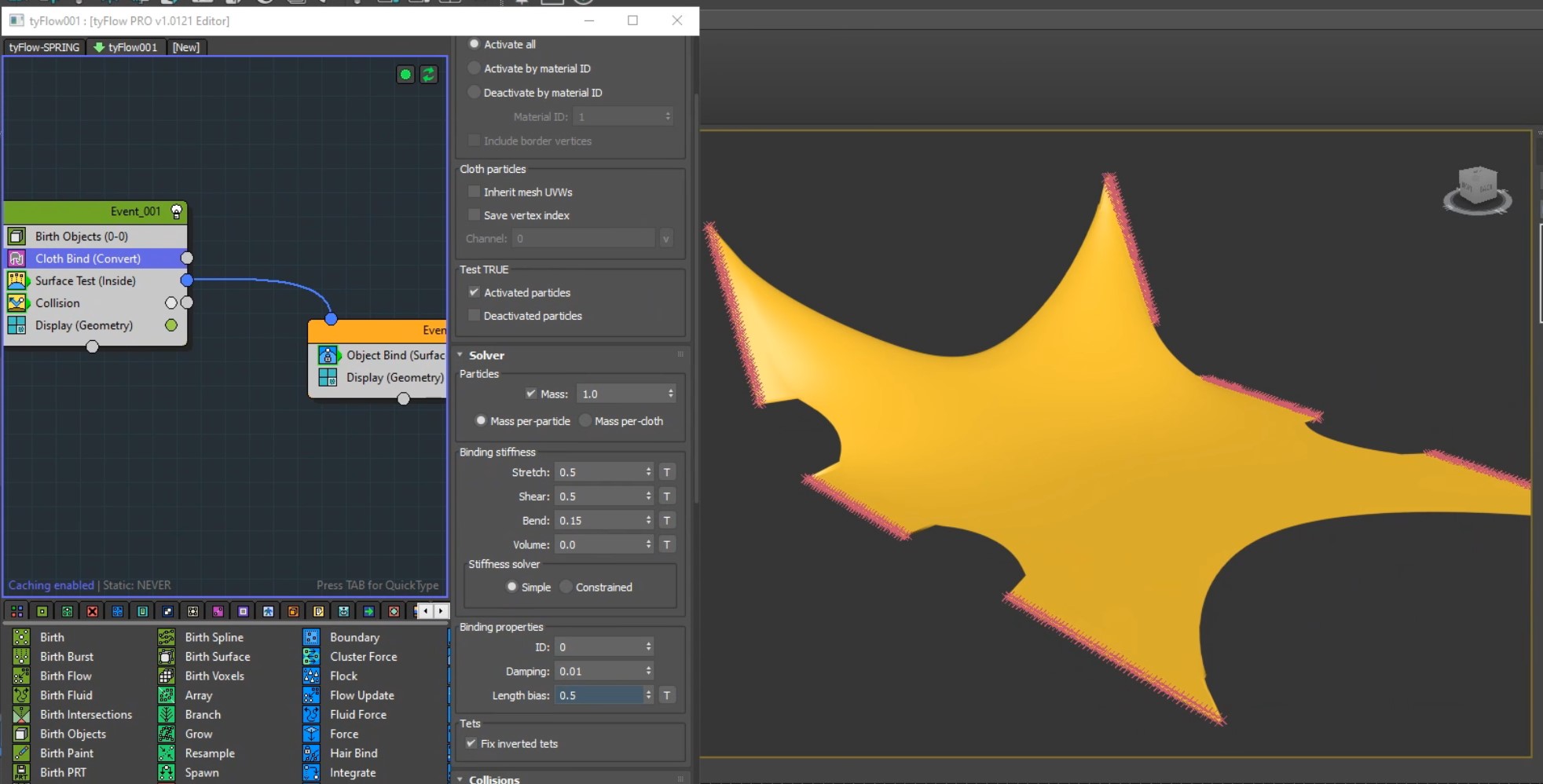The width and height of the screenshot is (1543, 784).
Task: Choose the Constrained stiffness solver
Action: (x=566, y=587)
